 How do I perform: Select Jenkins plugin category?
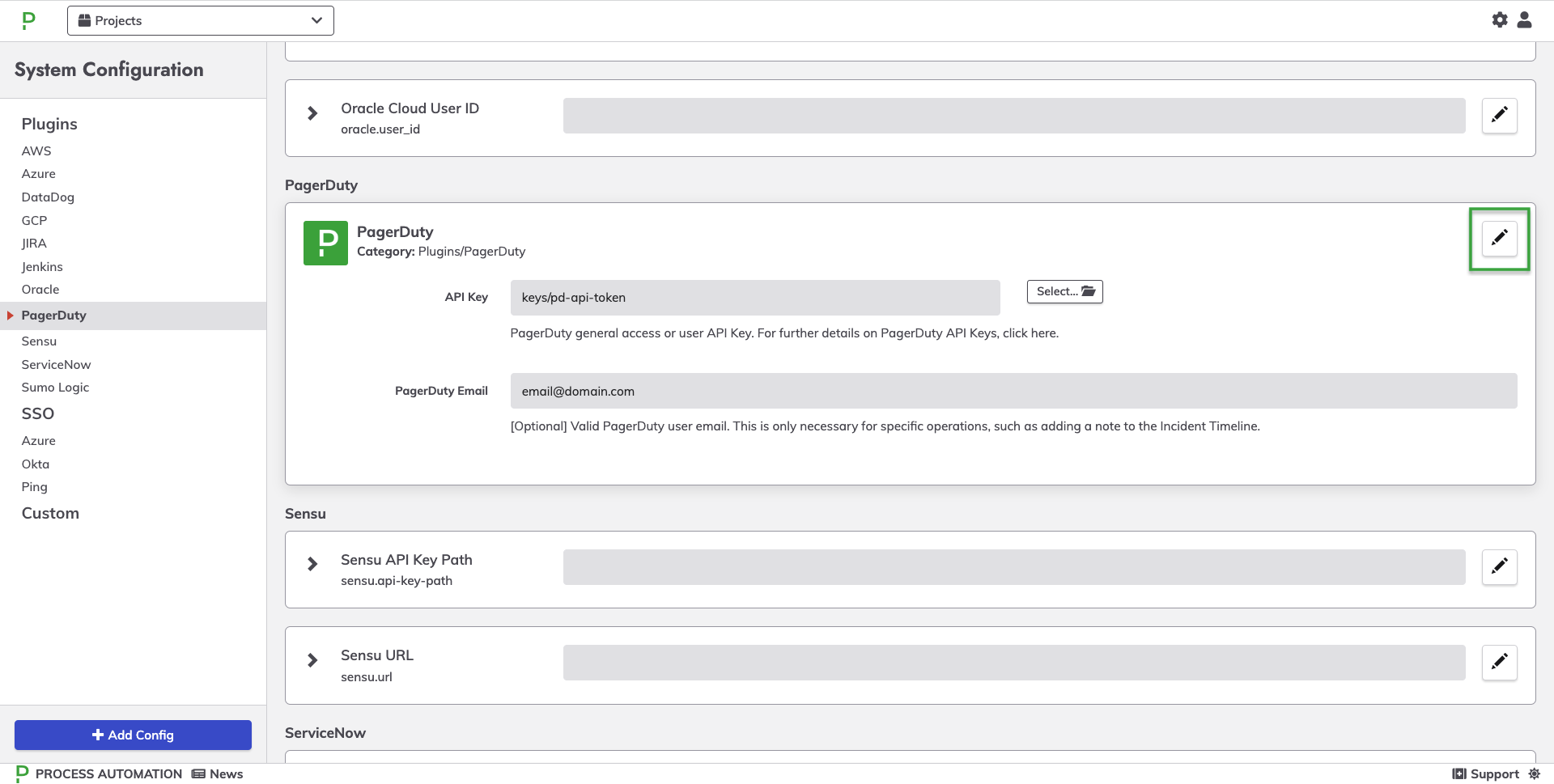pos(42,267)
